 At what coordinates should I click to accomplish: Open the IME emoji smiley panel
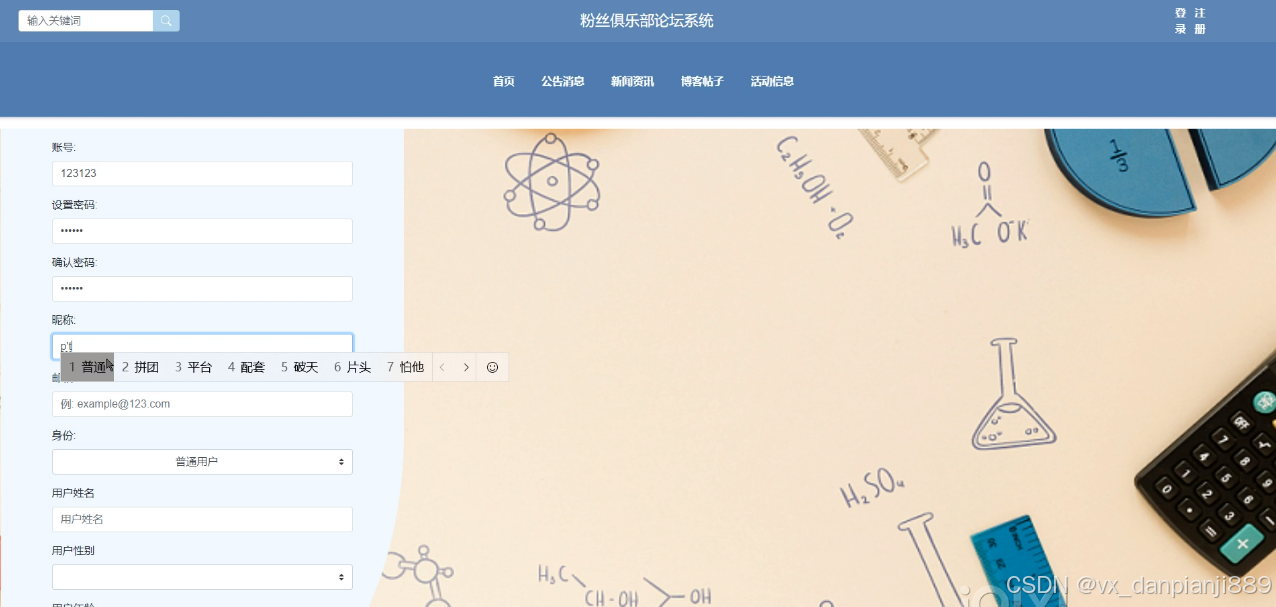[x=492, y=367]
